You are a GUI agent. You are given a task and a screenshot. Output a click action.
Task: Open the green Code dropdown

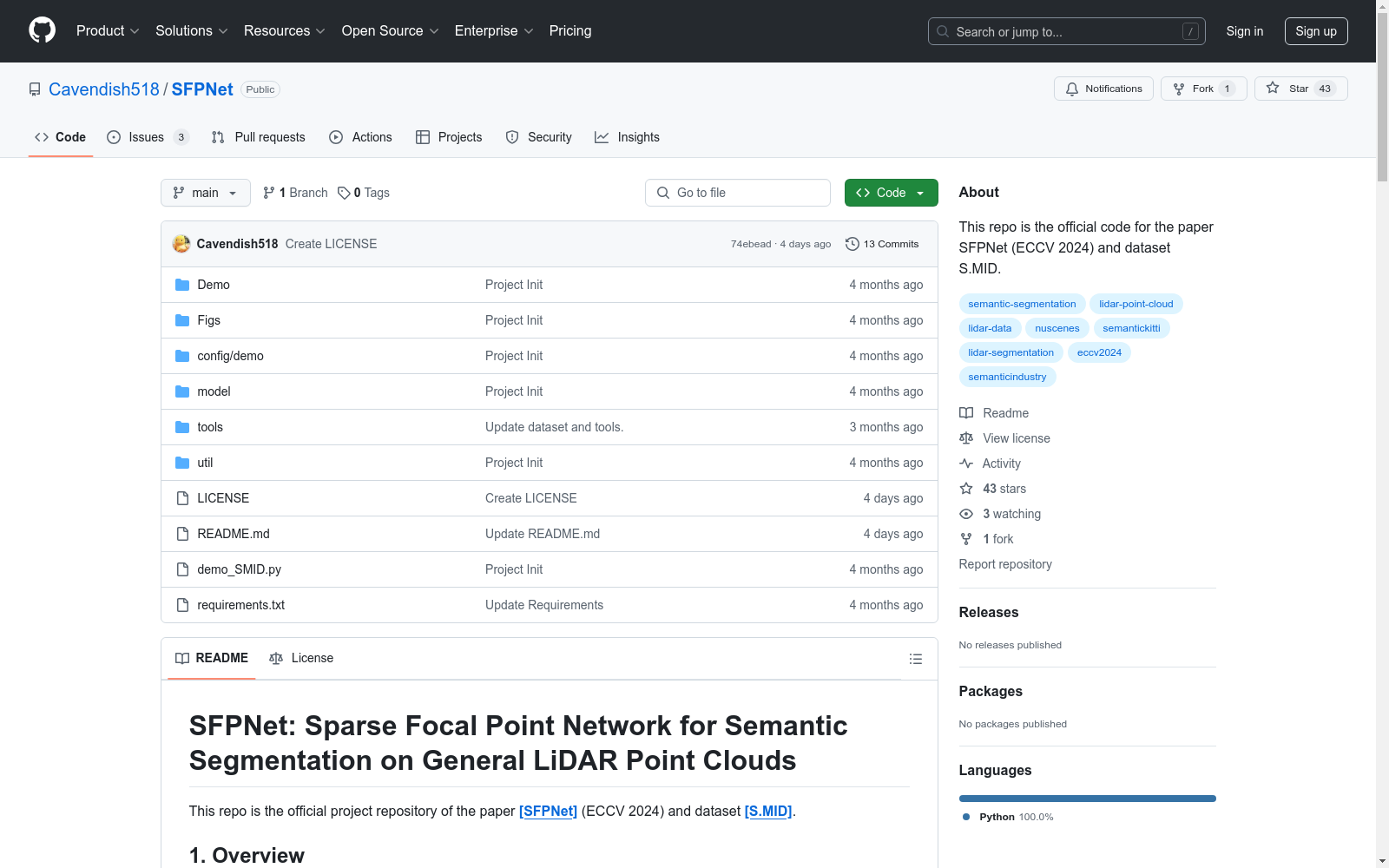[891, 193]
